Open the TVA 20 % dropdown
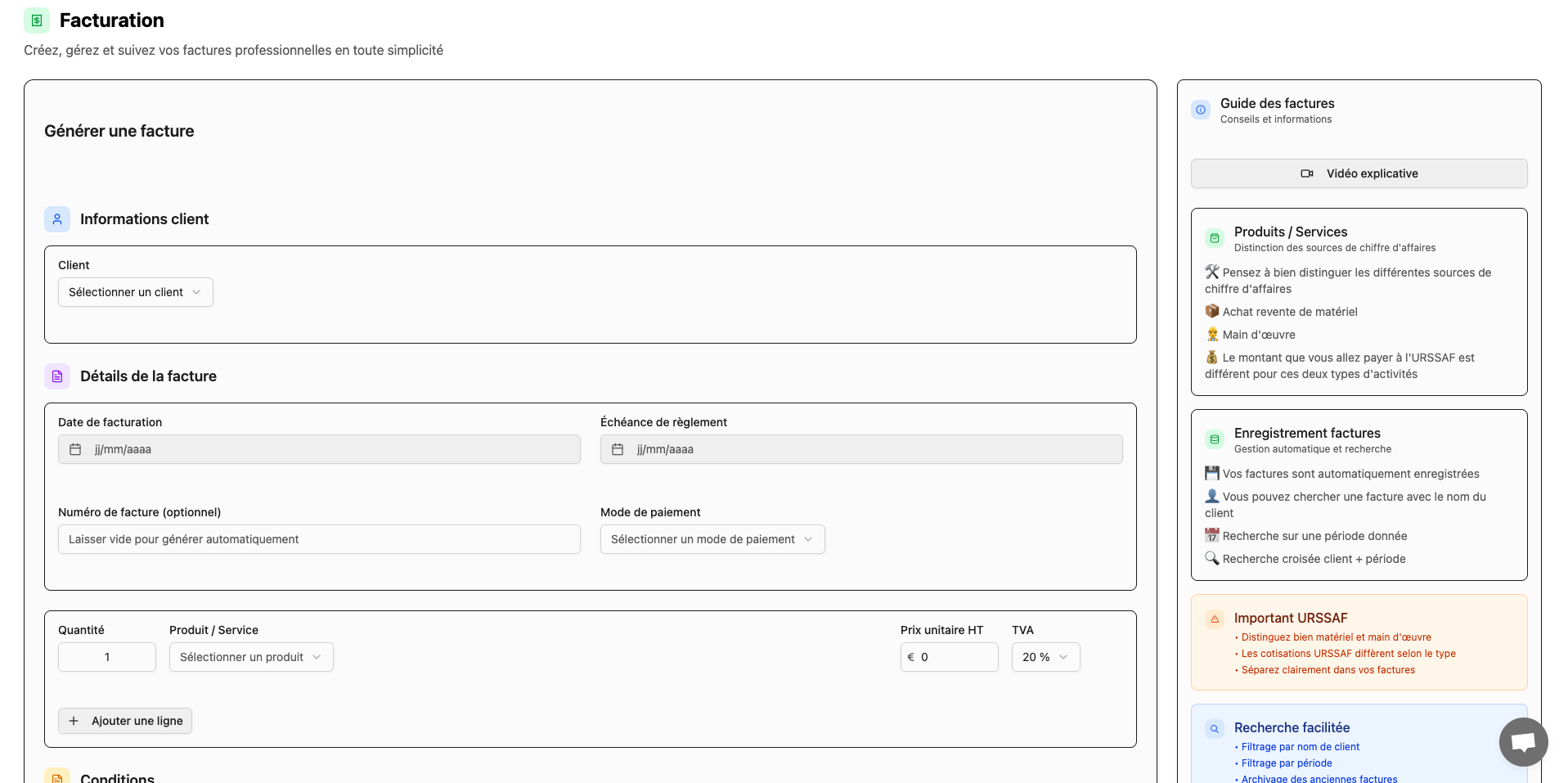Viewport: 1568px width, 783px height. pyautogui.click(x=1045, y=657)
